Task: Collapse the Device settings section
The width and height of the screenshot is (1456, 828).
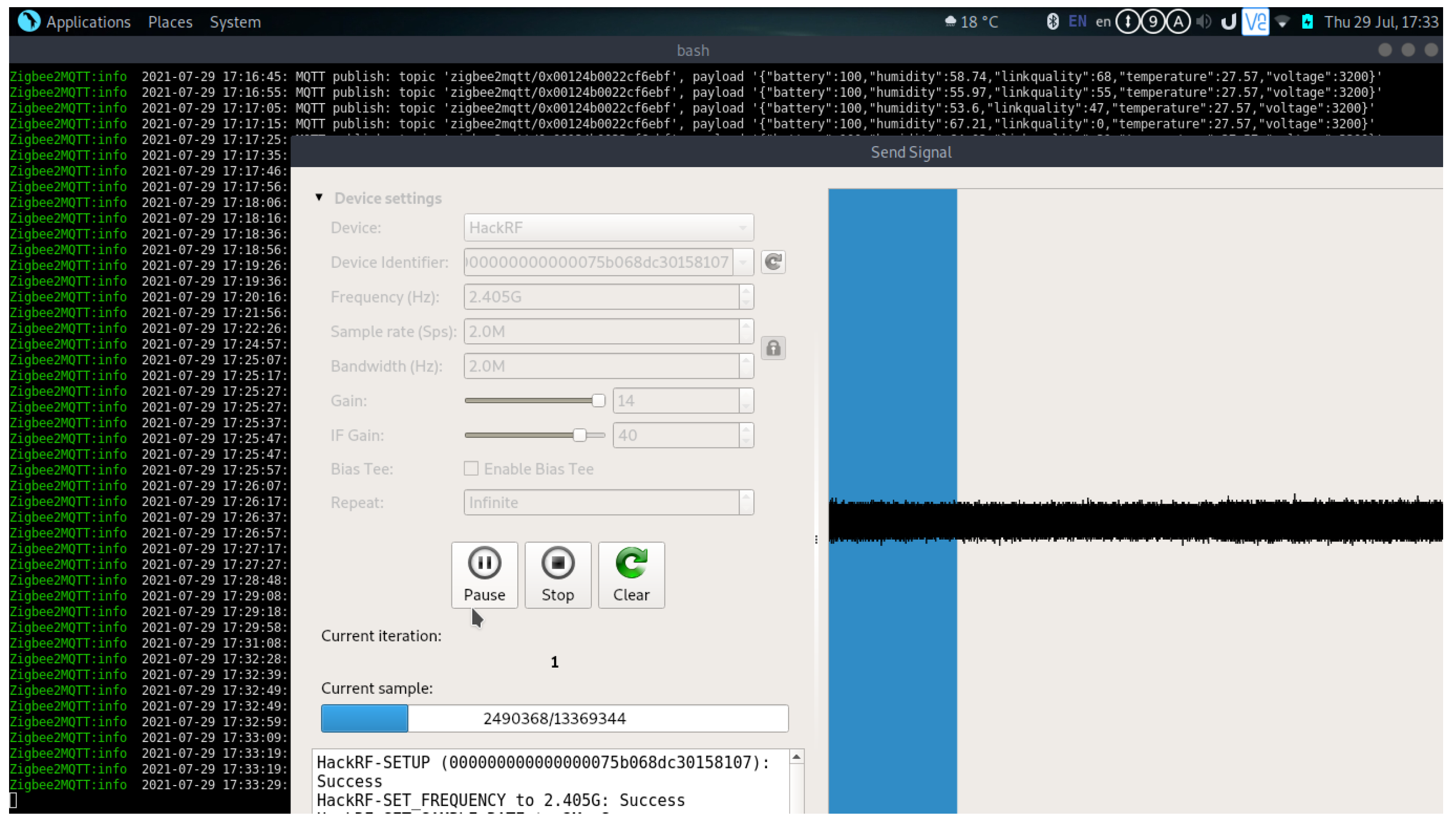Action: click(x=319, y=198)
